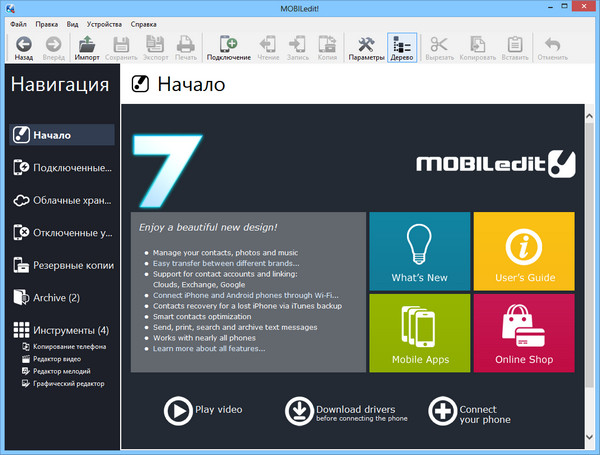
Task: Click the Play video button
Action: [x=203, y=410]
